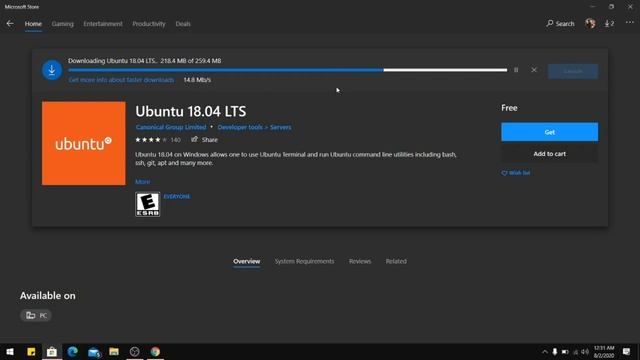640x360 pixels.
Task: Open the Windows Start menu
Action: [x=10, y=351]
